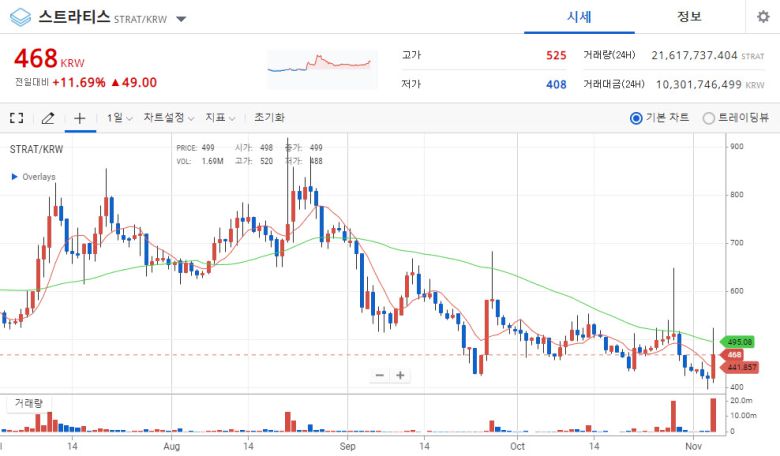
Task: Open the STRAT/KRW market pair dropdown
Action: 180,19
